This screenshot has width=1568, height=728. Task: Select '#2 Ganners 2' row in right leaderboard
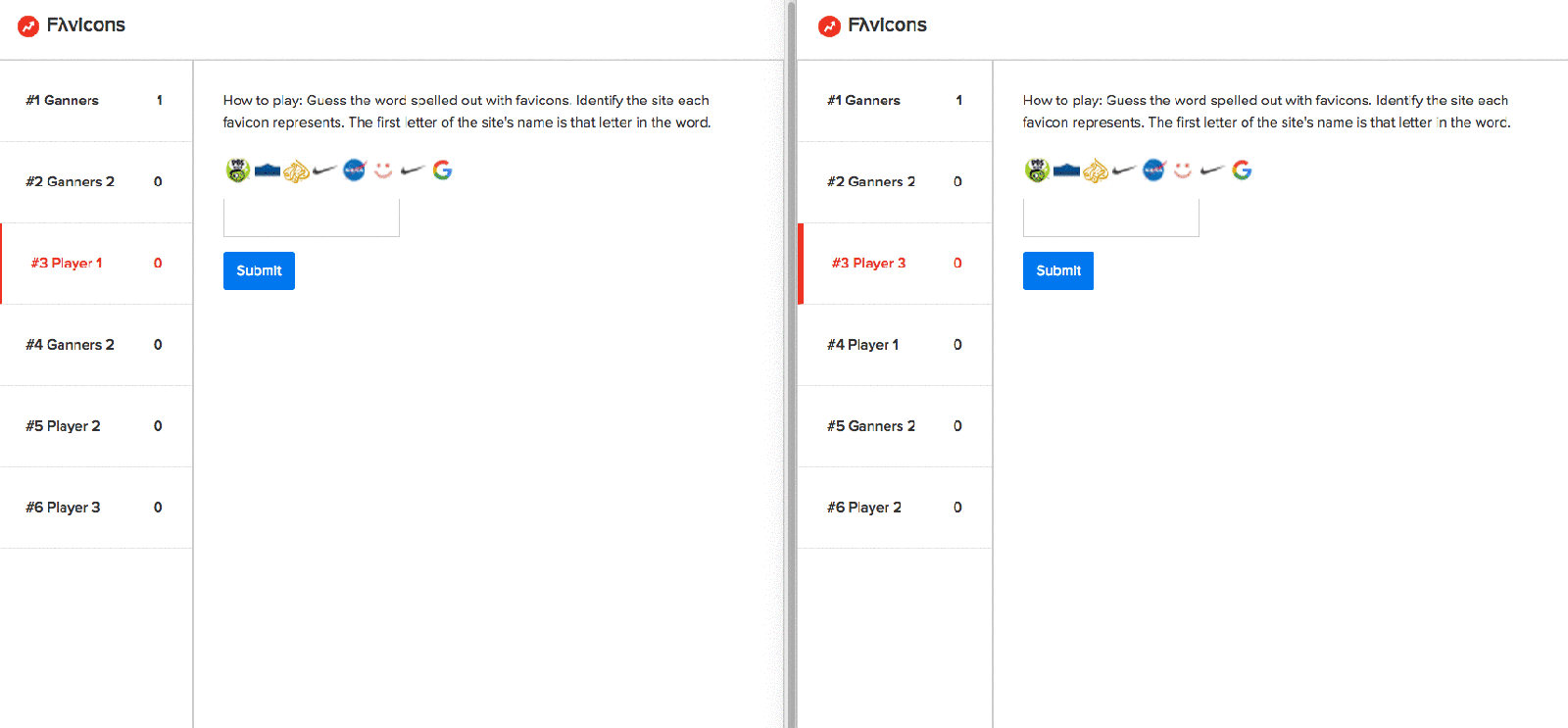click(896, 182)
